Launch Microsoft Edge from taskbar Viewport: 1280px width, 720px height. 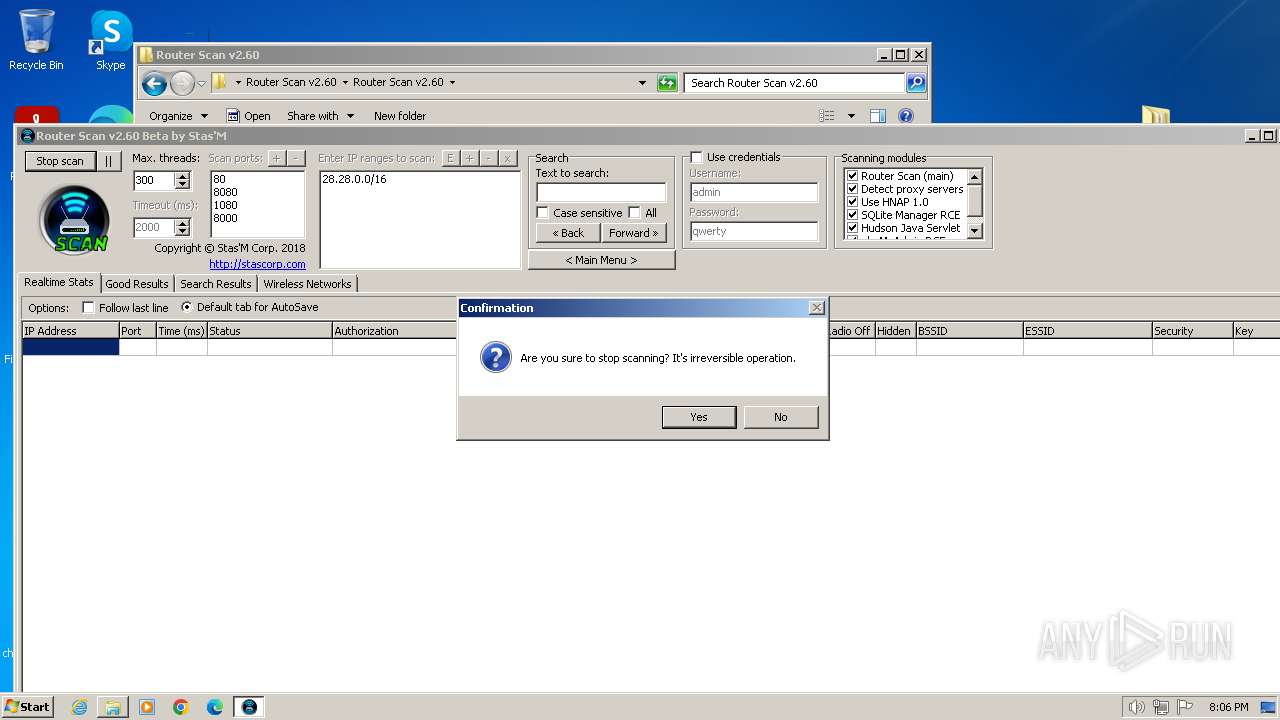(215, 707)
